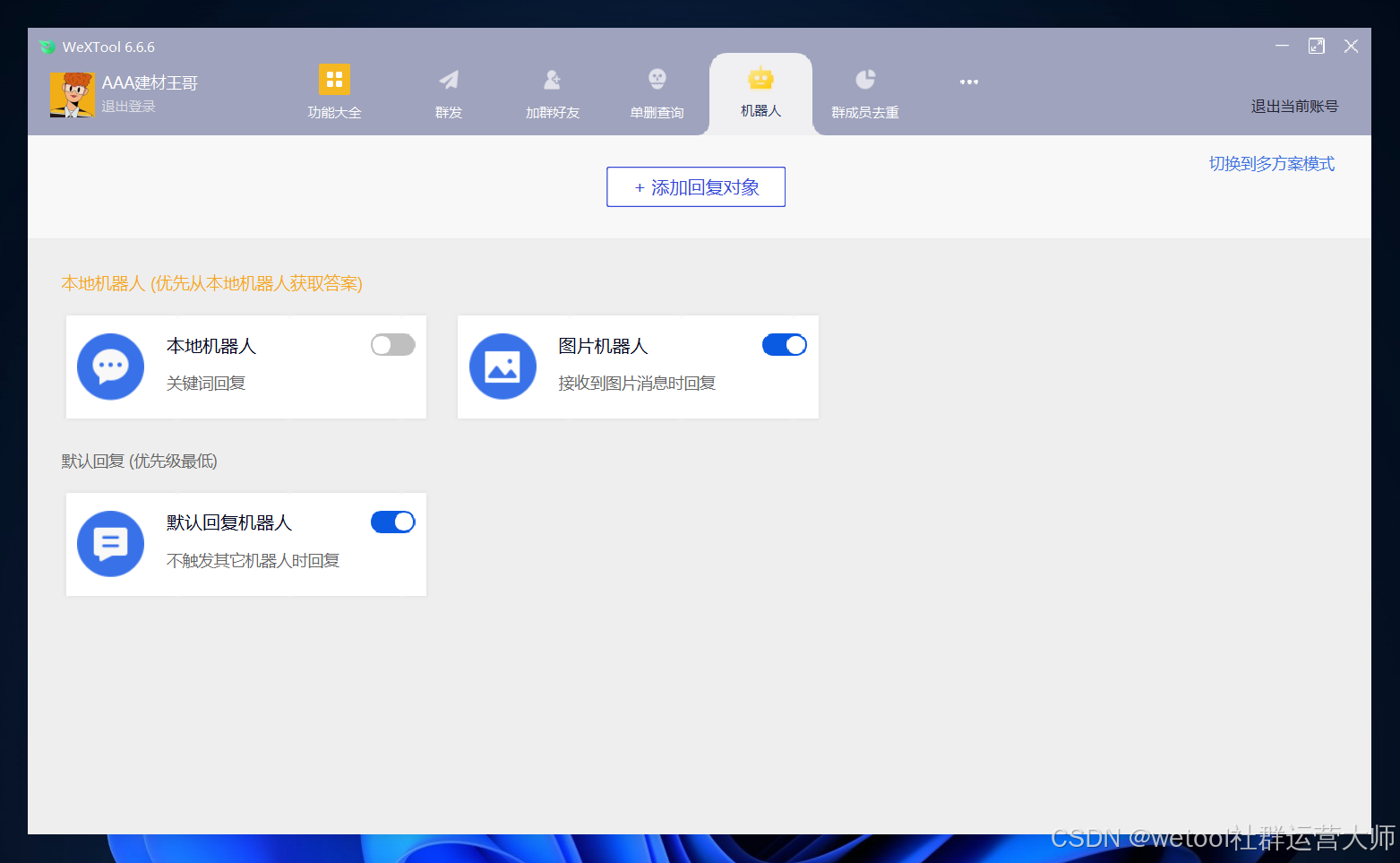
Task: Open the 功能大全 grid icon
Action: click(334, 79)
